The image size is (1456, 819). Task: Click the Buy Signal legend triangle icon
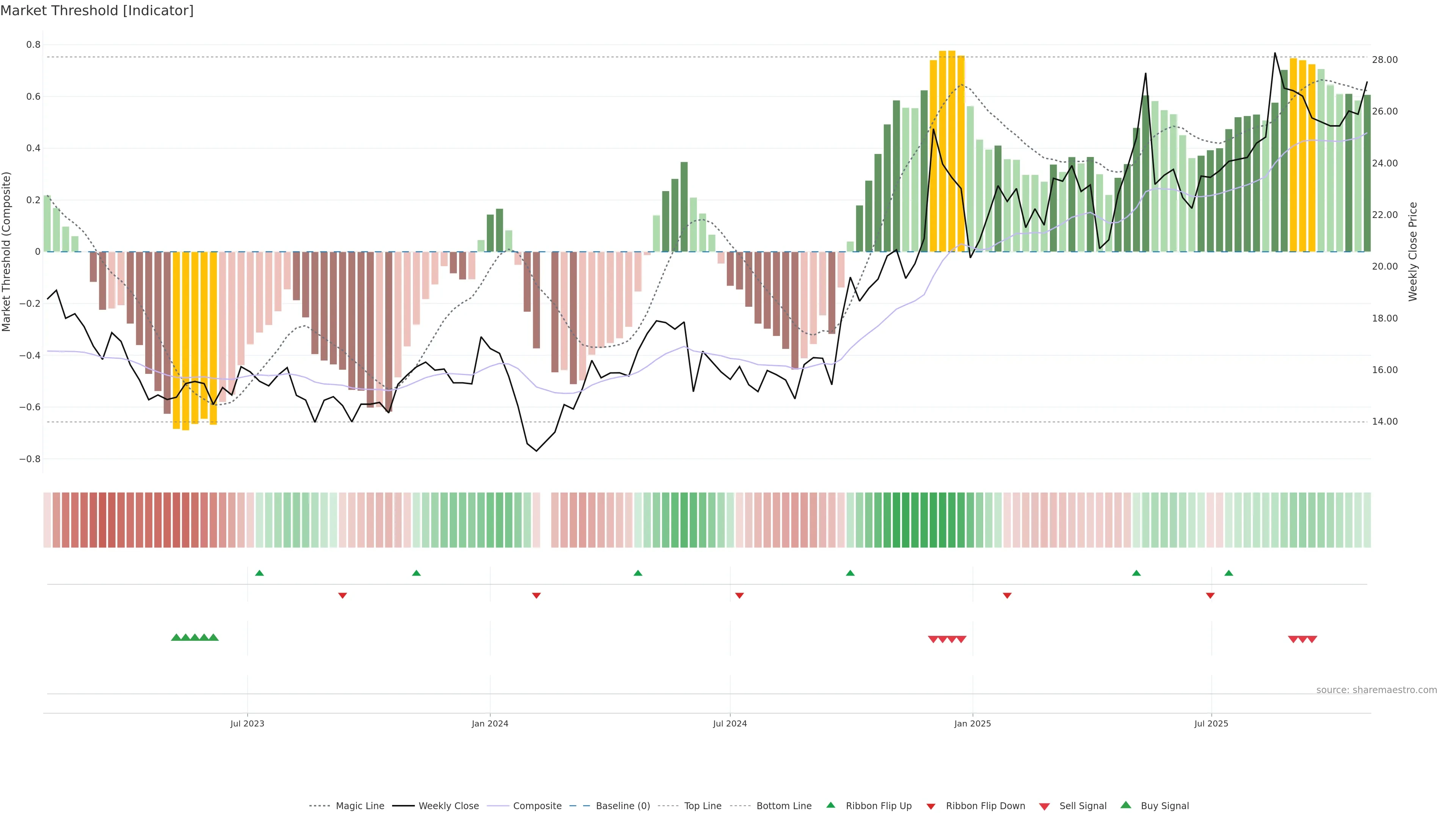point(1125,805)
